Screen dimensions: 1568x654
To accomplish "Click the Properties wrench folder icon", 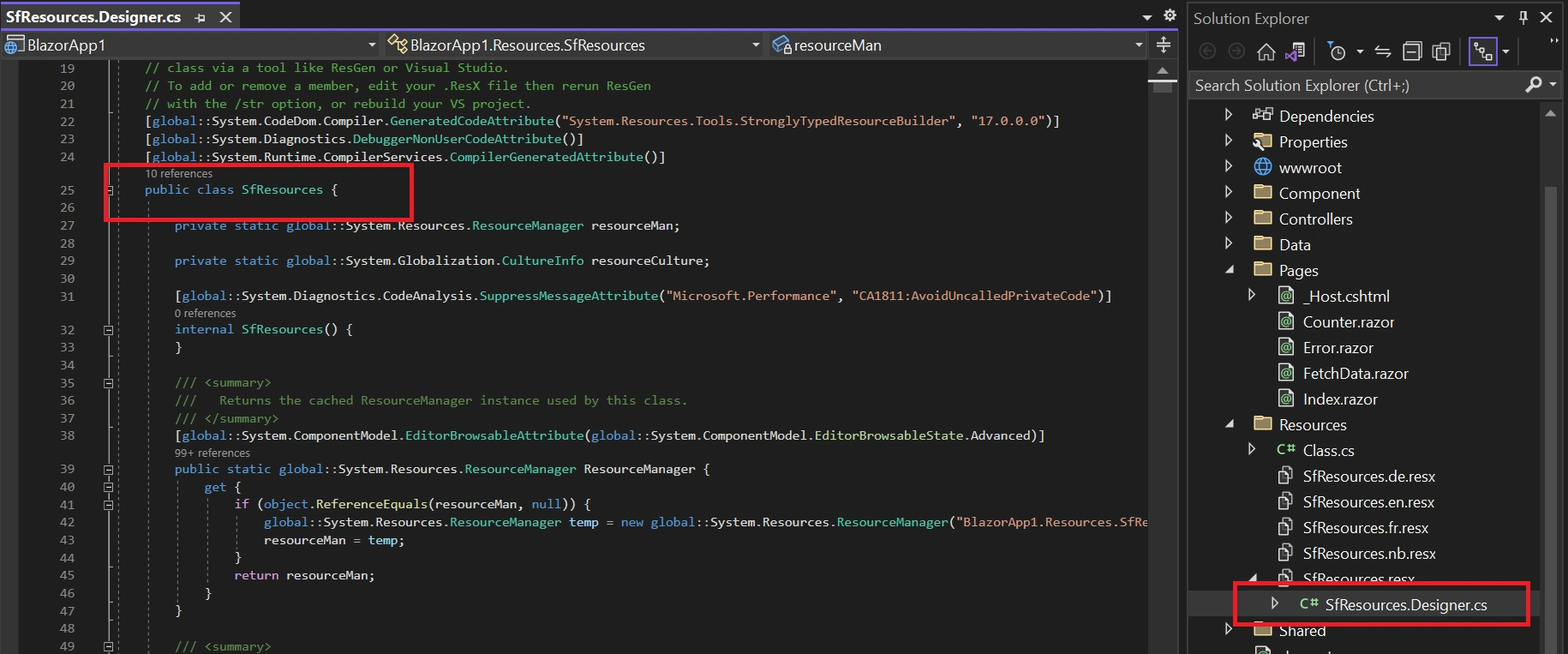I will (1262, 141).
